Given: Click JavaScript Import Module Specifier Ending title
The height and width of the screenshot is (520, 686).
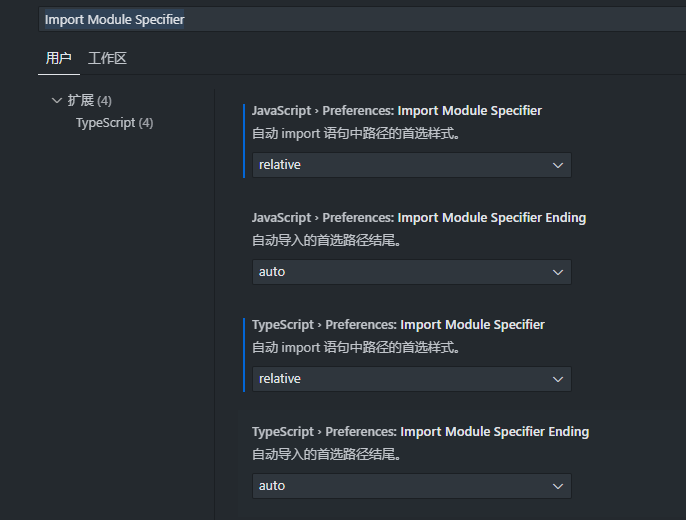Looking at the screenshot, I should tap(418, 218).
